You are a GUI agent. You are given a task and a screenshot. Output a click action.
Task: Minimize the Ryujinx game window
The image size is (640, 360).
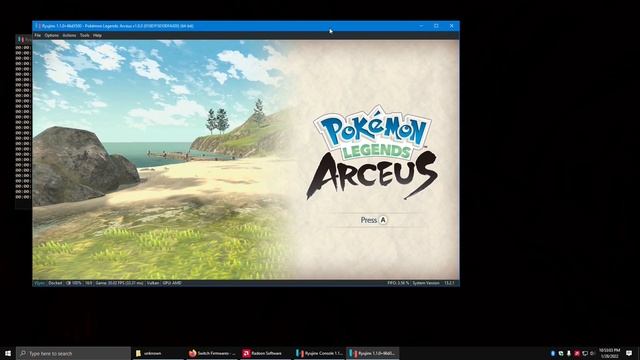[421, 26]
